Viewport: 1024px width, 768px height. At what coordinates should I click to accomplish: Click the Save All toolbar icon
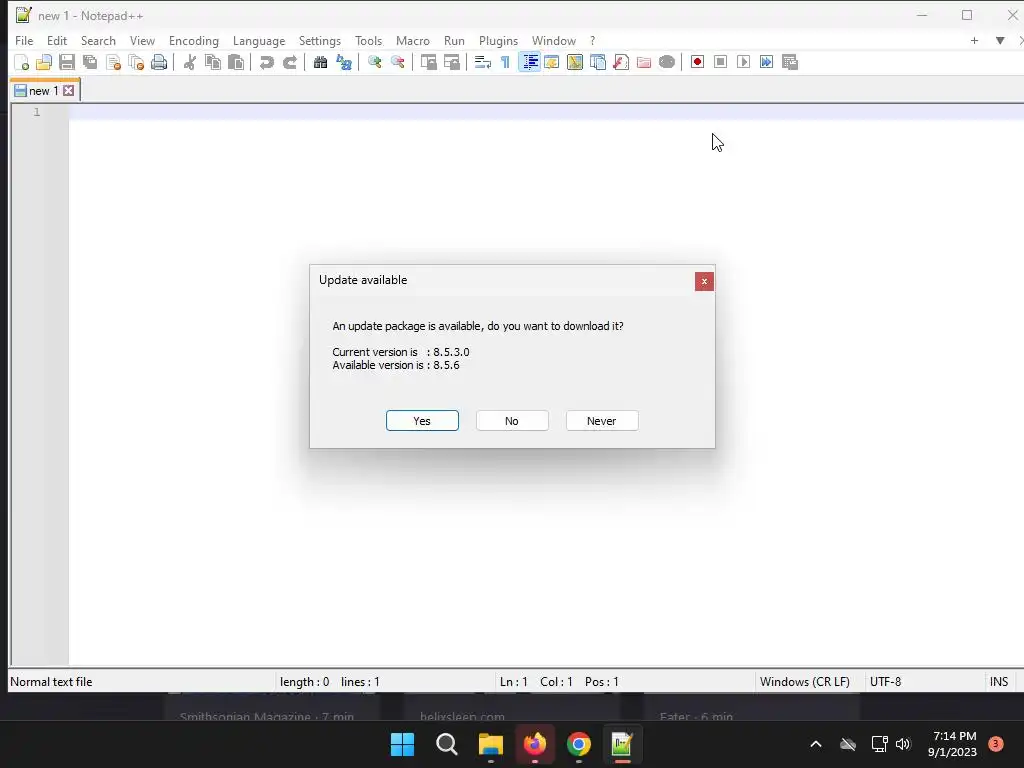90,62
